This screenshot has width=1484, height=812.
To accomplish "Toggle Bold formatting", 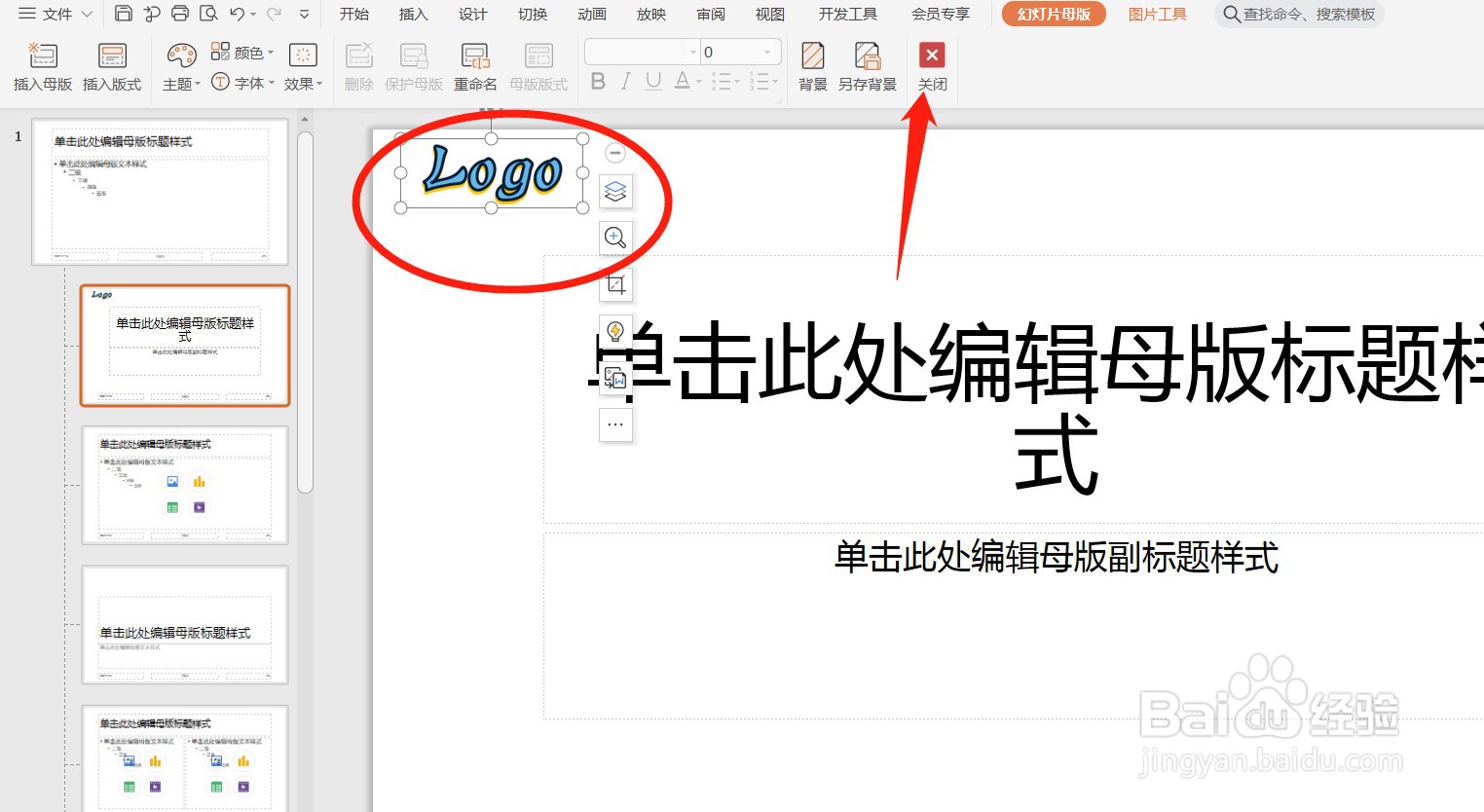I will pos(598,81).
